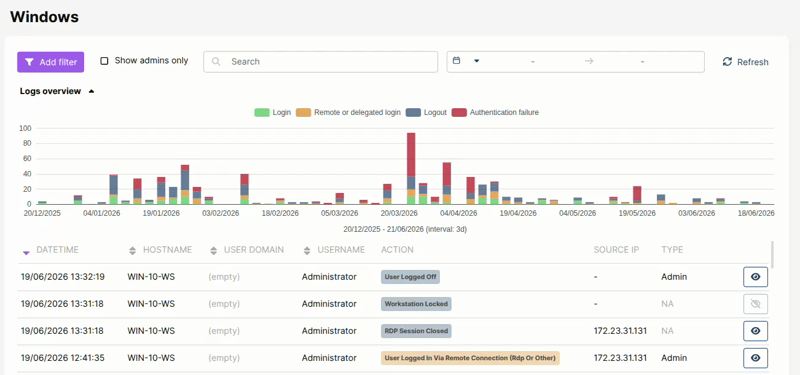The width and height of the screenshot is (800, 375).
Task: Click the SOURCE IP column header
Action: pyautogui.click(x=616, y=250)
